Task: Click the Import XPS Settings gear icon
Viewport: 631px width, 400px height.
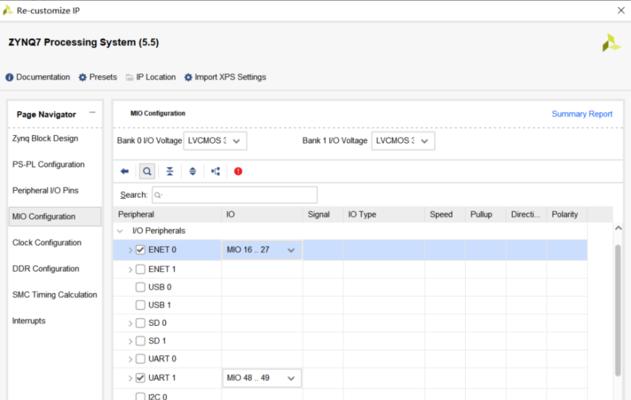Action: [188, 77]
